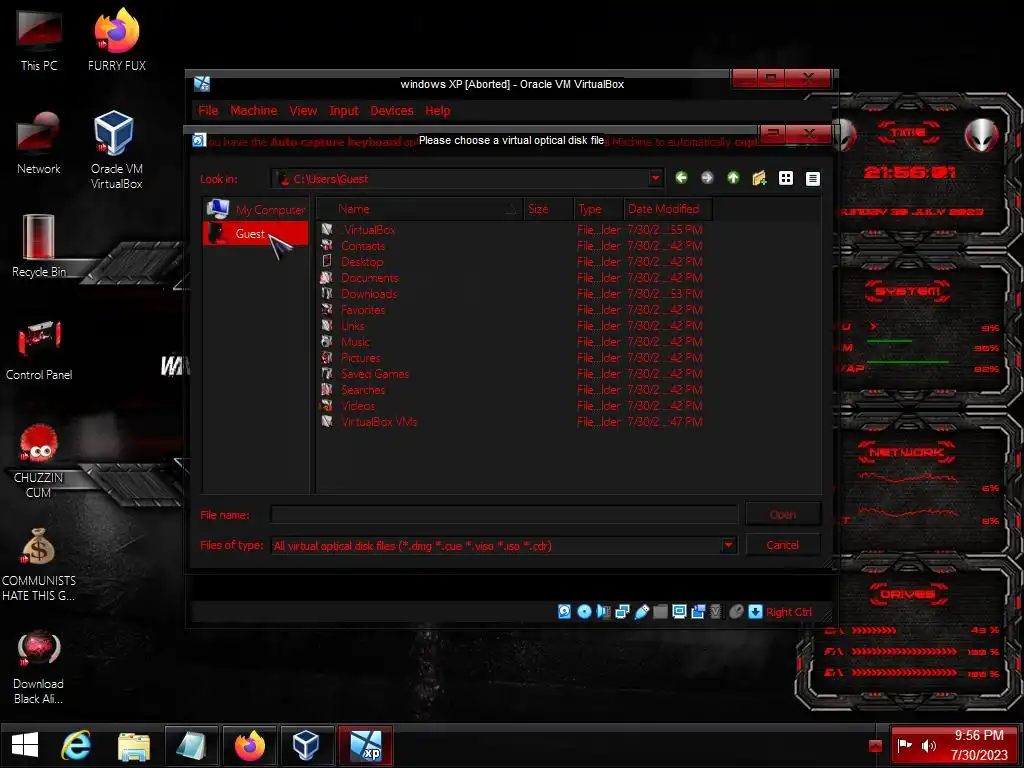Go back in the file dialog
The height and width of the screenshot is (768, 1024).
tap(681, 178)
